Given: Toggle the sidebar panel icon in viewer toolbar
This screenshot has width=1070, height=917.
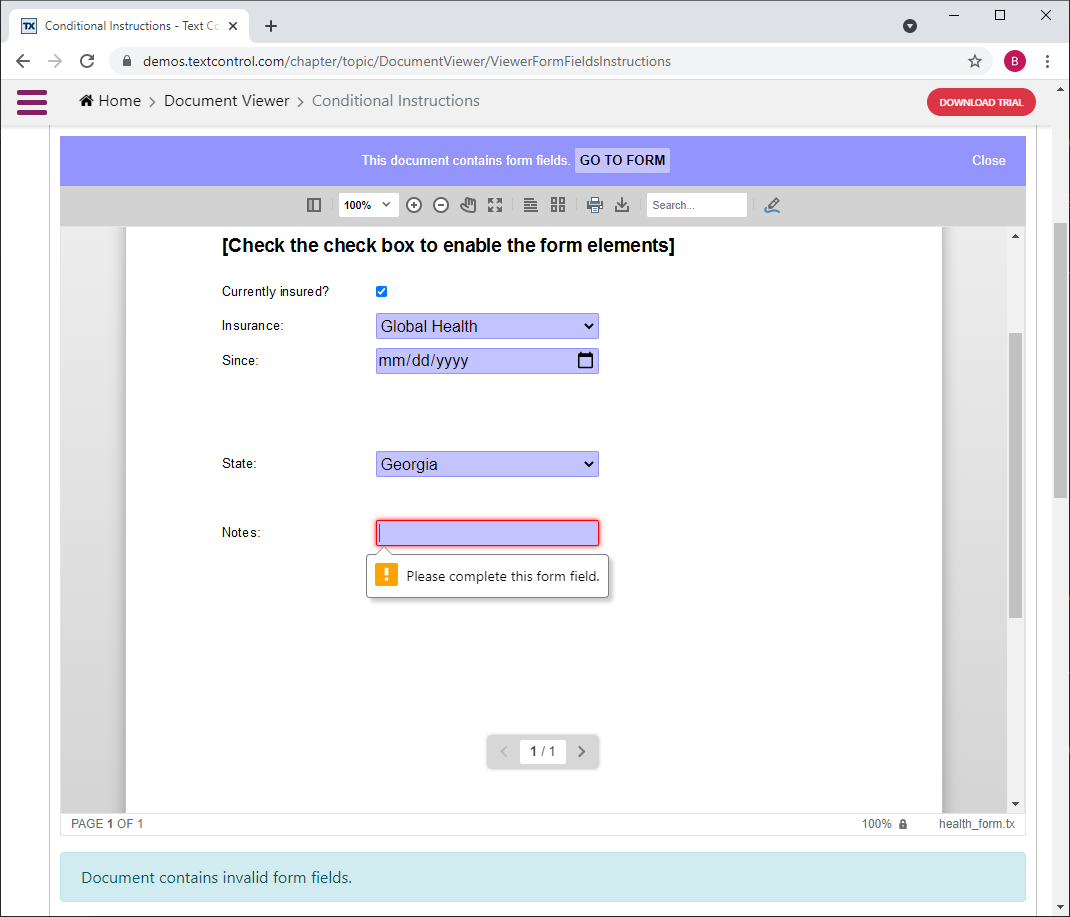Looking at the screenshot, I should pos(314,205).
